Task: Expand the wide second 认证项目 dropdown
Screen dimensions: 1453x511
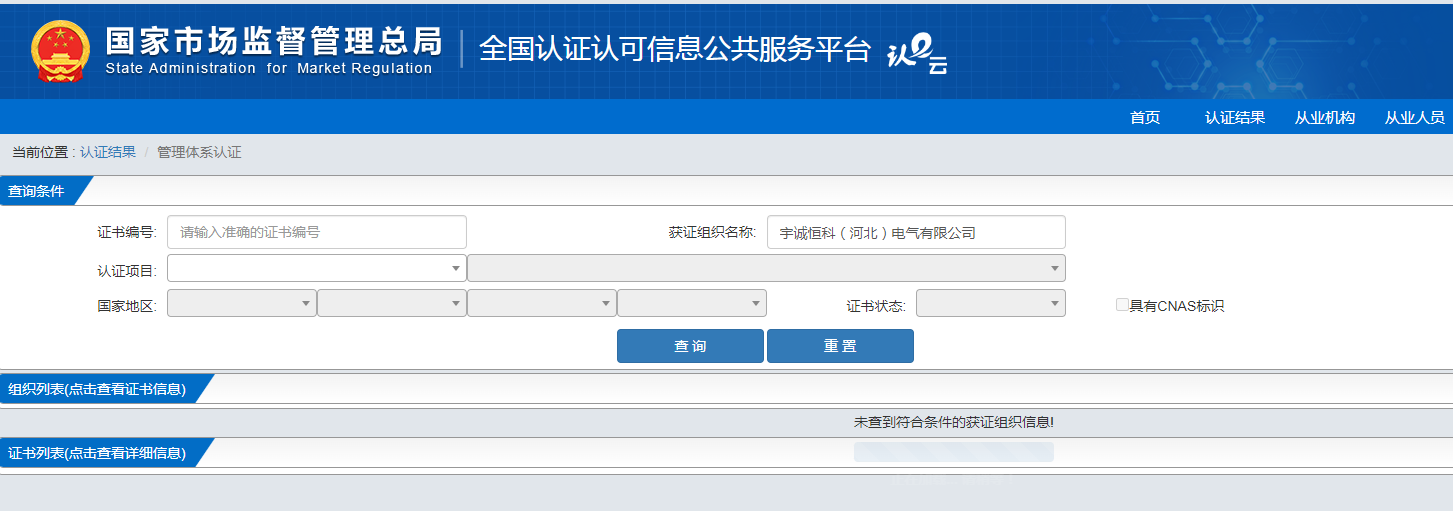Action: (x=766, y=268)
